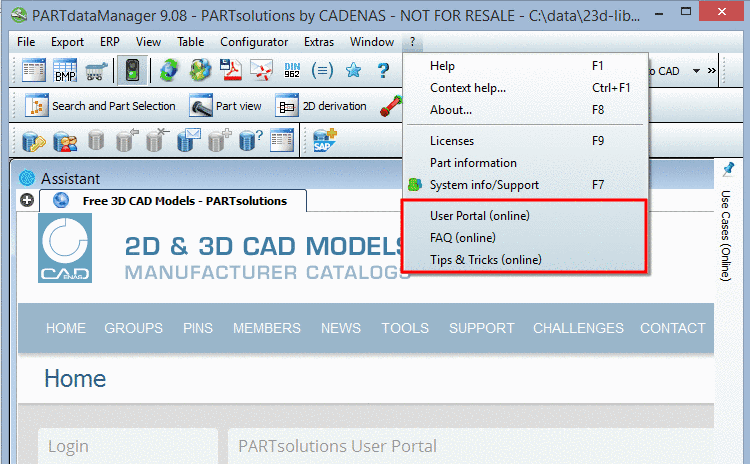
Task: Click the database with back arrow icon
Action: coord(127,141)
